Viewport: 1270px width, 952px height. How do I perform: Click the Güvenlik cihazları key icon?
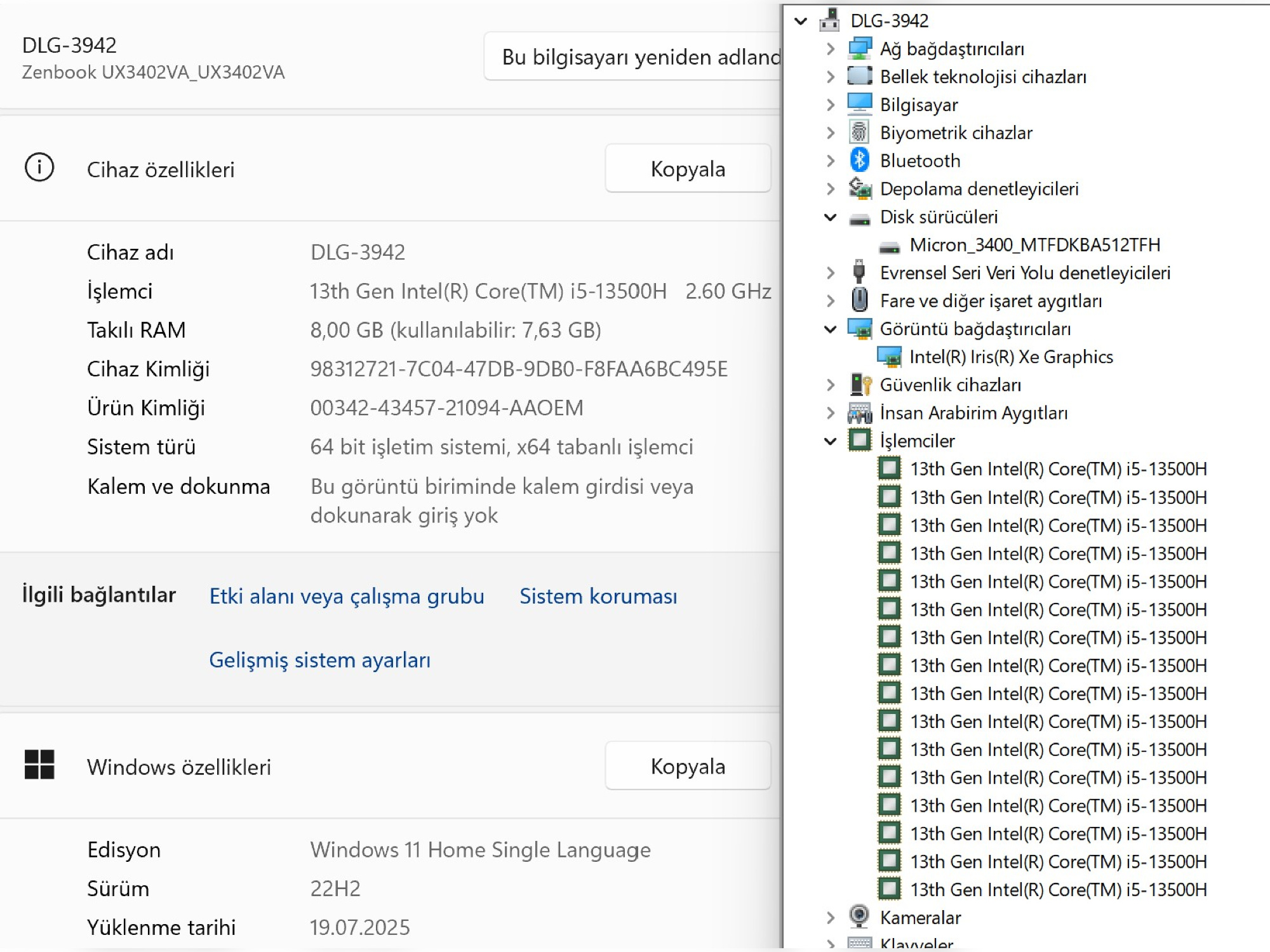(860, 384)
